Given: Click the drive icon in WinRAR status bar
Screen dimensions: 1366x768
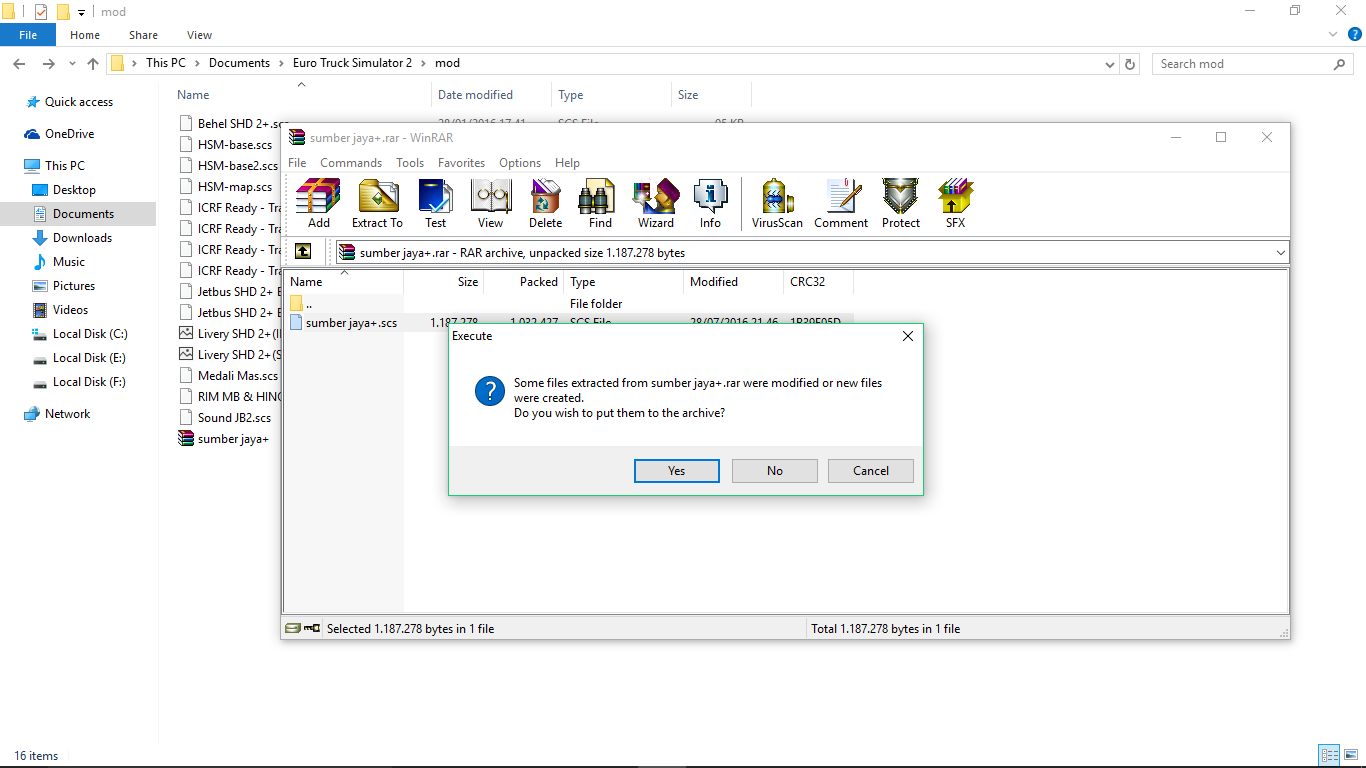Looking at the screenshot, I should tap(293, 629).
